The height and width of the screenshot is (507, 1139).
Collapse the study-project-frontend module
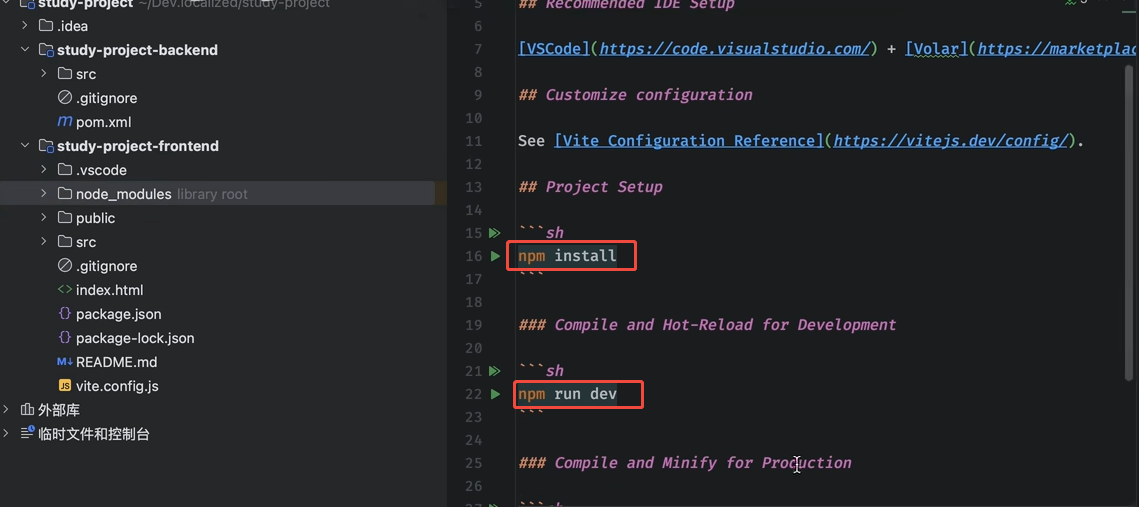point(25,146)
